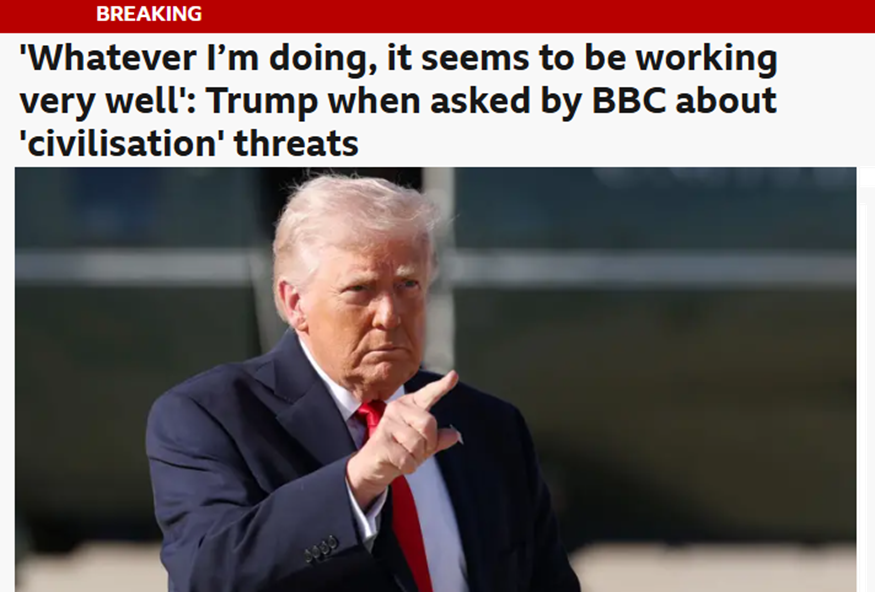Click the word 'Trump' in the headline

pyautogui.click(x=262, y=102)
